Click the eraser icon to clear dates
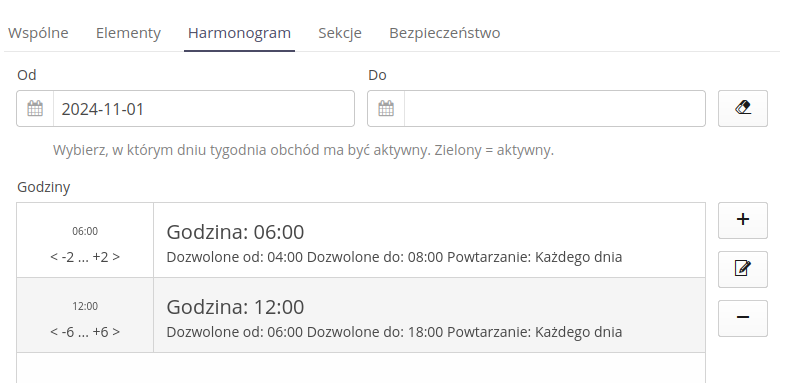787x383 pixels. coord(742,108)
